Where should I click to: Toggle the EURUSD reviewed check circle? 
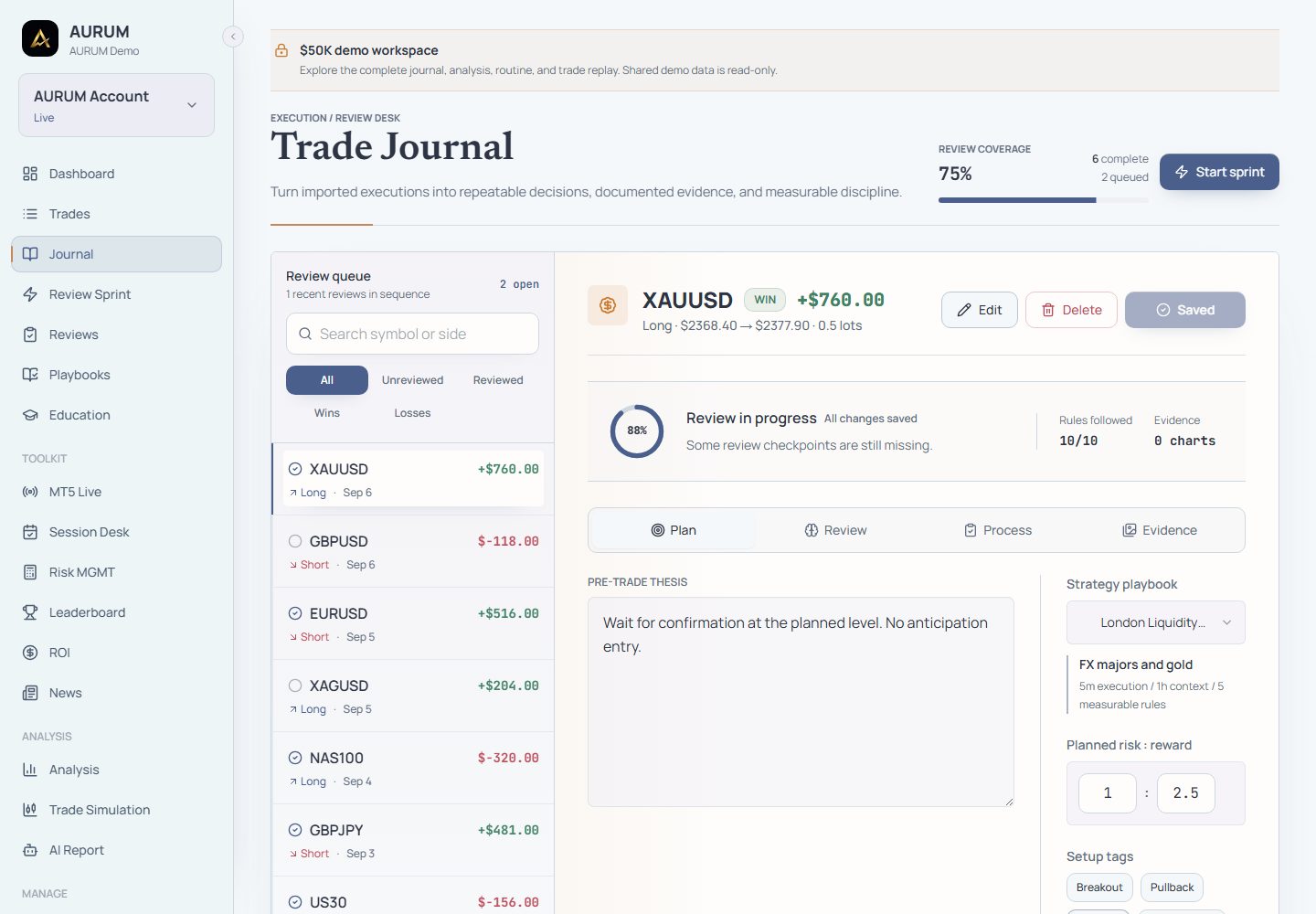295,613
